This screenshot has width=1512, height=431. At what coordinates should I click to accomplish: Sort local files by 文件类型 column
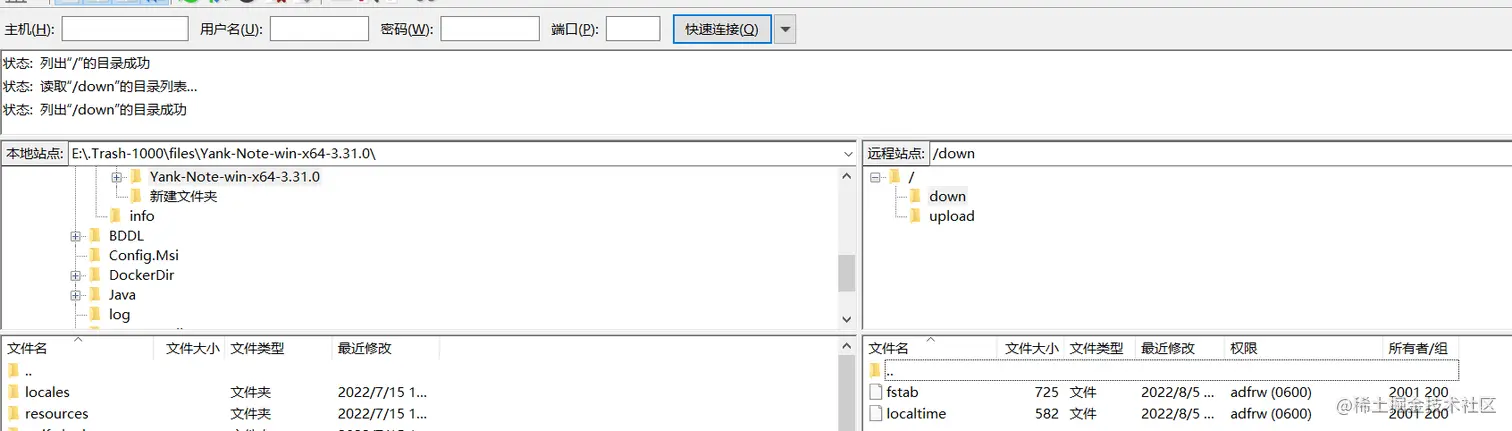click(278, 348)
